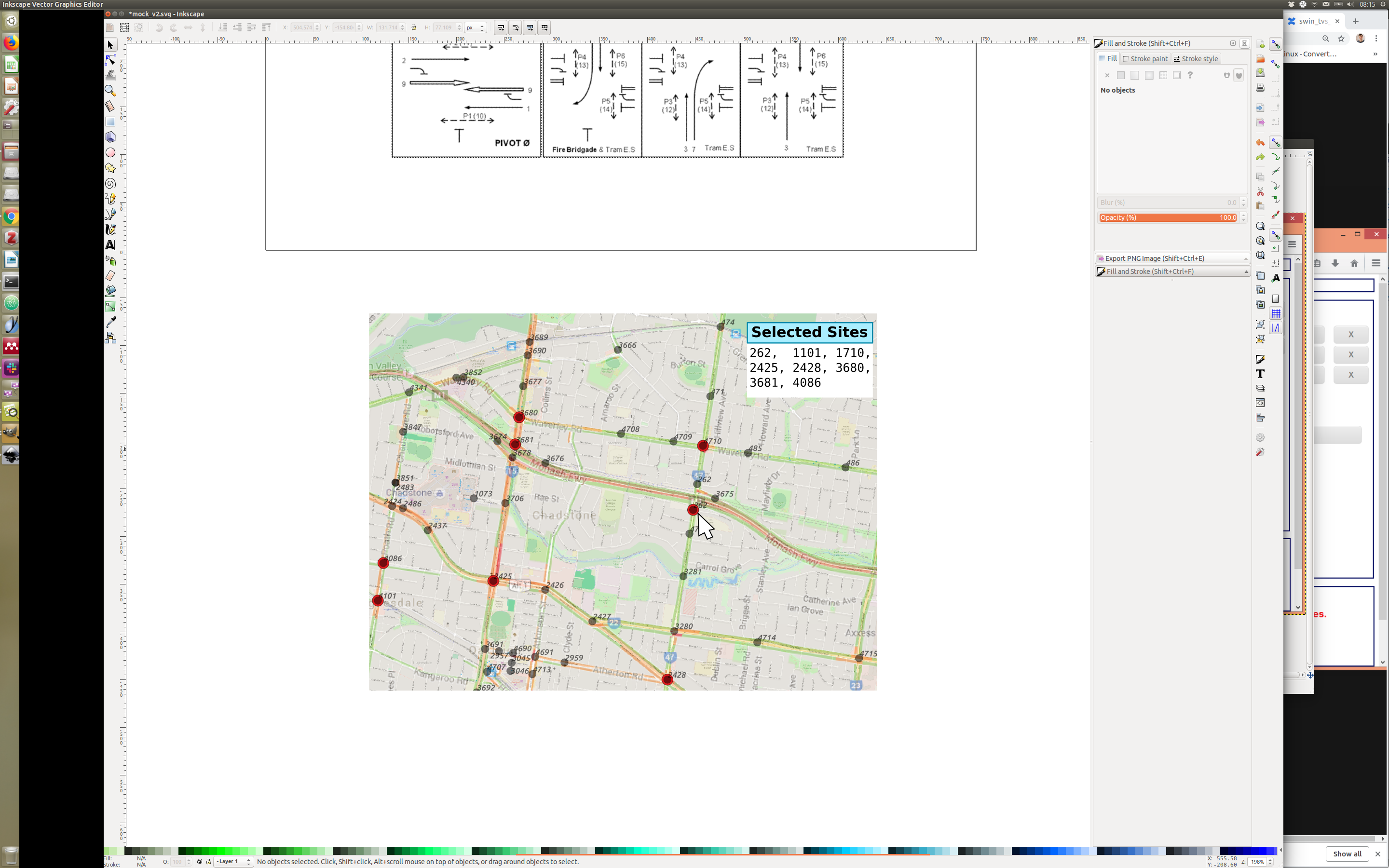The image size is (1389, 868).
Task: Select the Star and polygon tool
Action: click(110, 168)
